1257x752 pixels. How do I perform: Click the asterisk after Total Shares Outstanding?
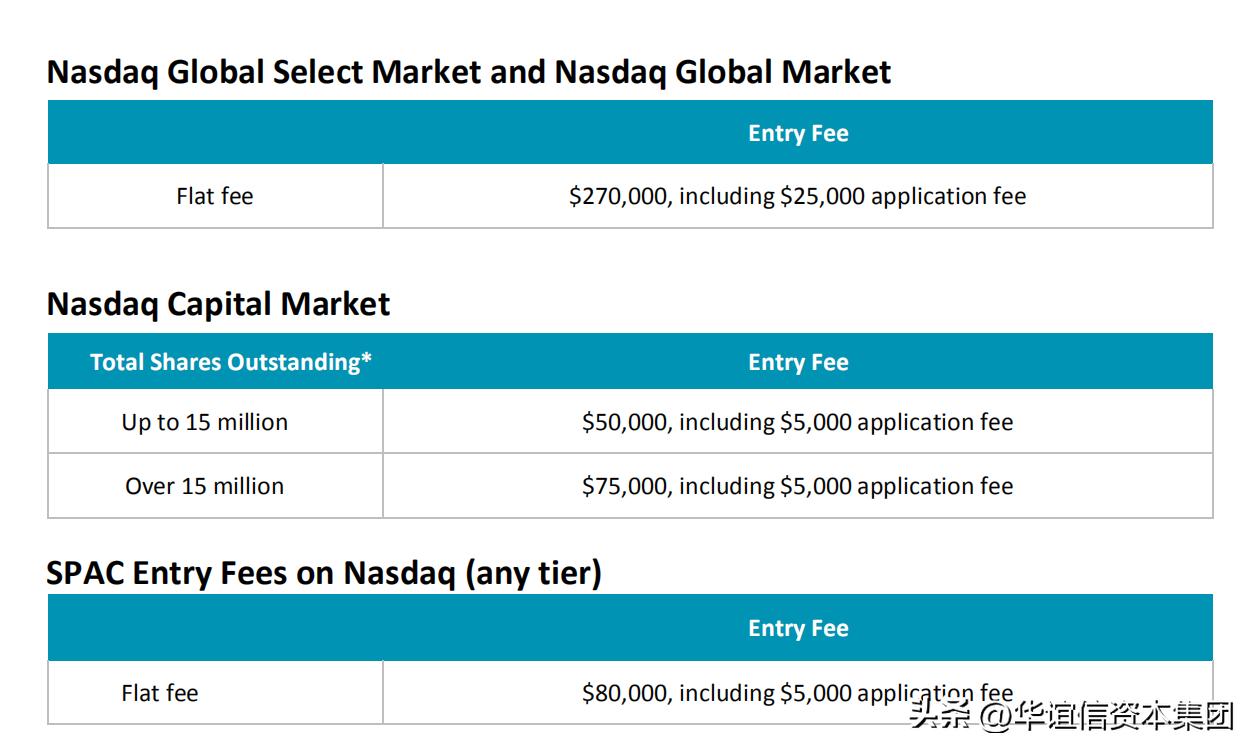coord(366,360)
